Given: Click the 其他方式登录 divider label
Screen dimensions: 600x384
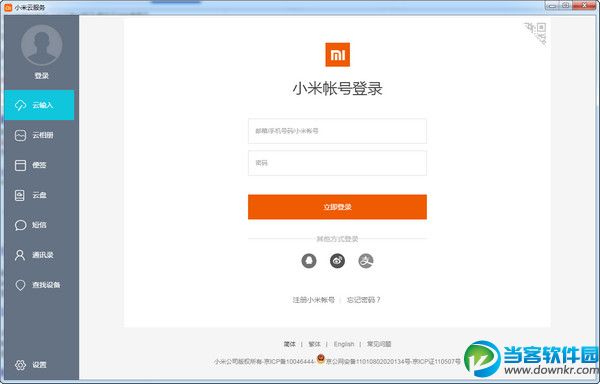Looking at the screenshot, I should 337,239.
